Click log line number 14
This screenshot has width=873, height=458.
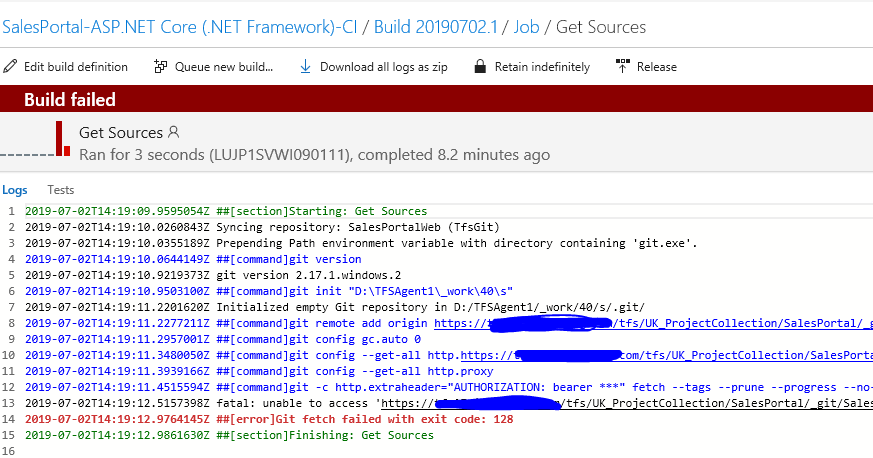coord(8,419)
